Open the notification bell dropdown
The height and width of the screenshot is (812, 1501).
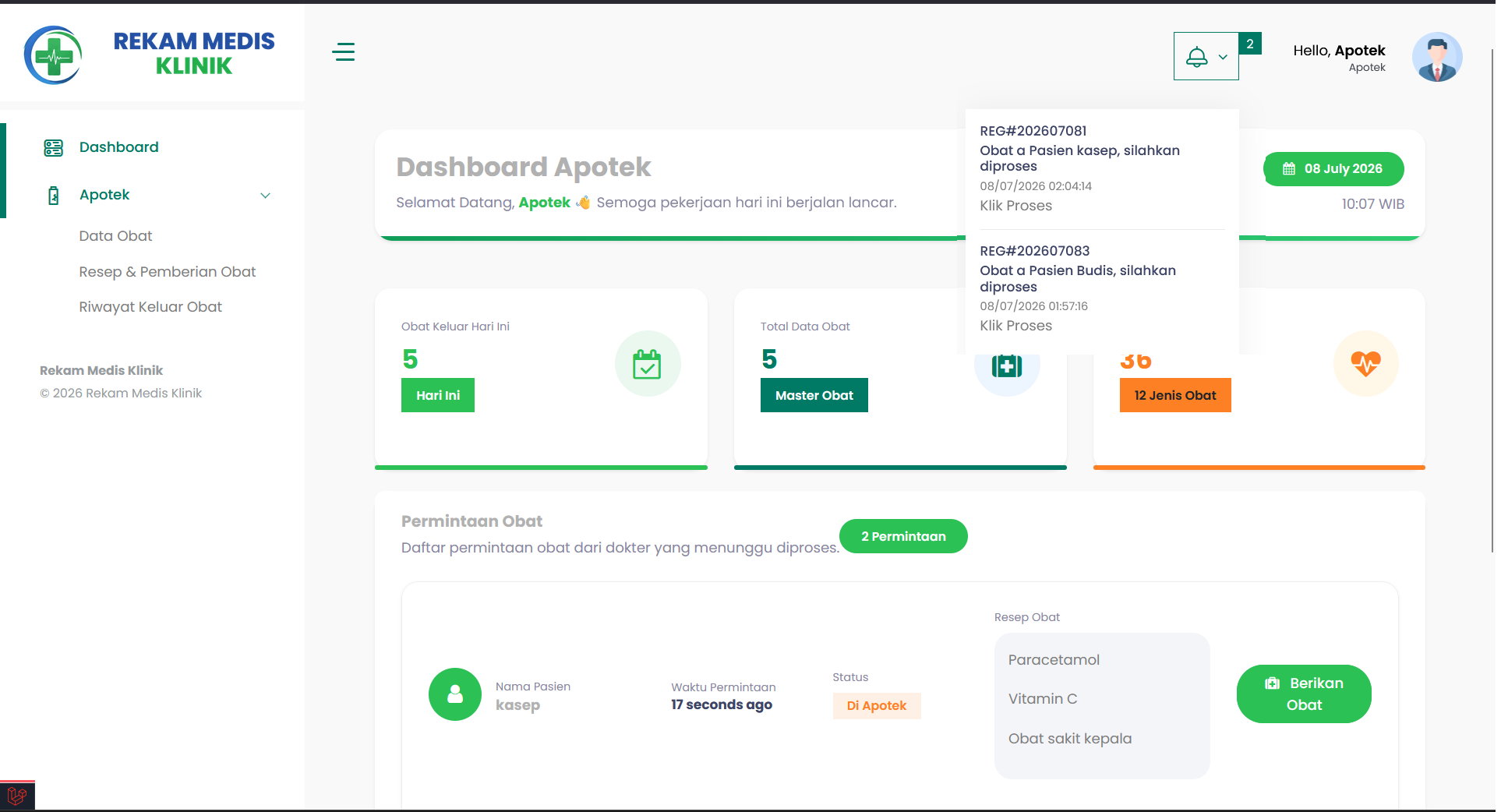(x=1206, y=56)
